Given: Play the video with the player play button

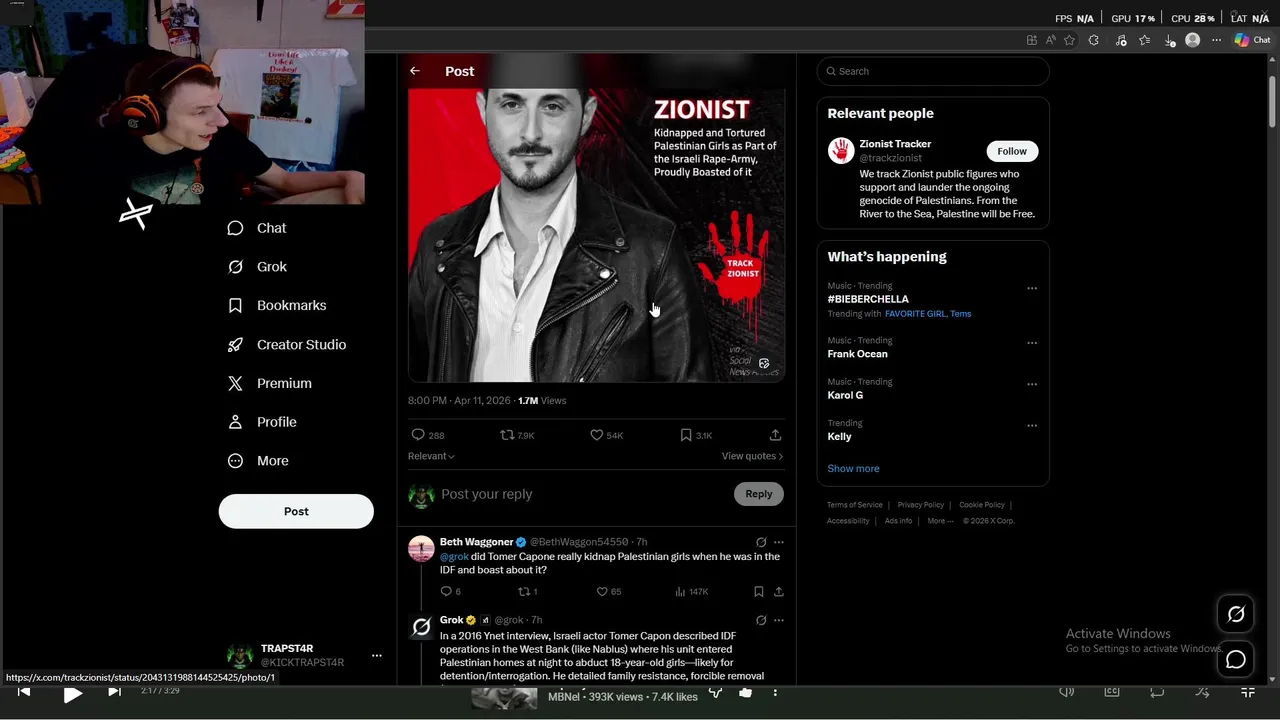Looking at the screenshot, I should (72, 694).
